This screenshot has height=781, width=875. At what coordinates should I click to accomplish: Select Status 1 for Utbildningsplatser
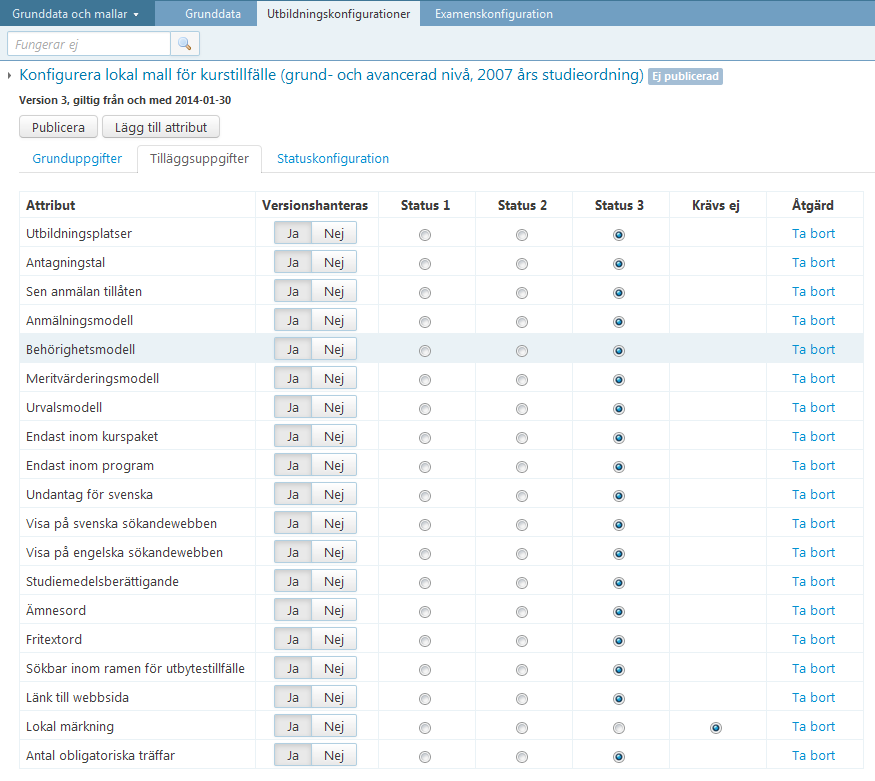pyautogui.click(x=425, y=235)
